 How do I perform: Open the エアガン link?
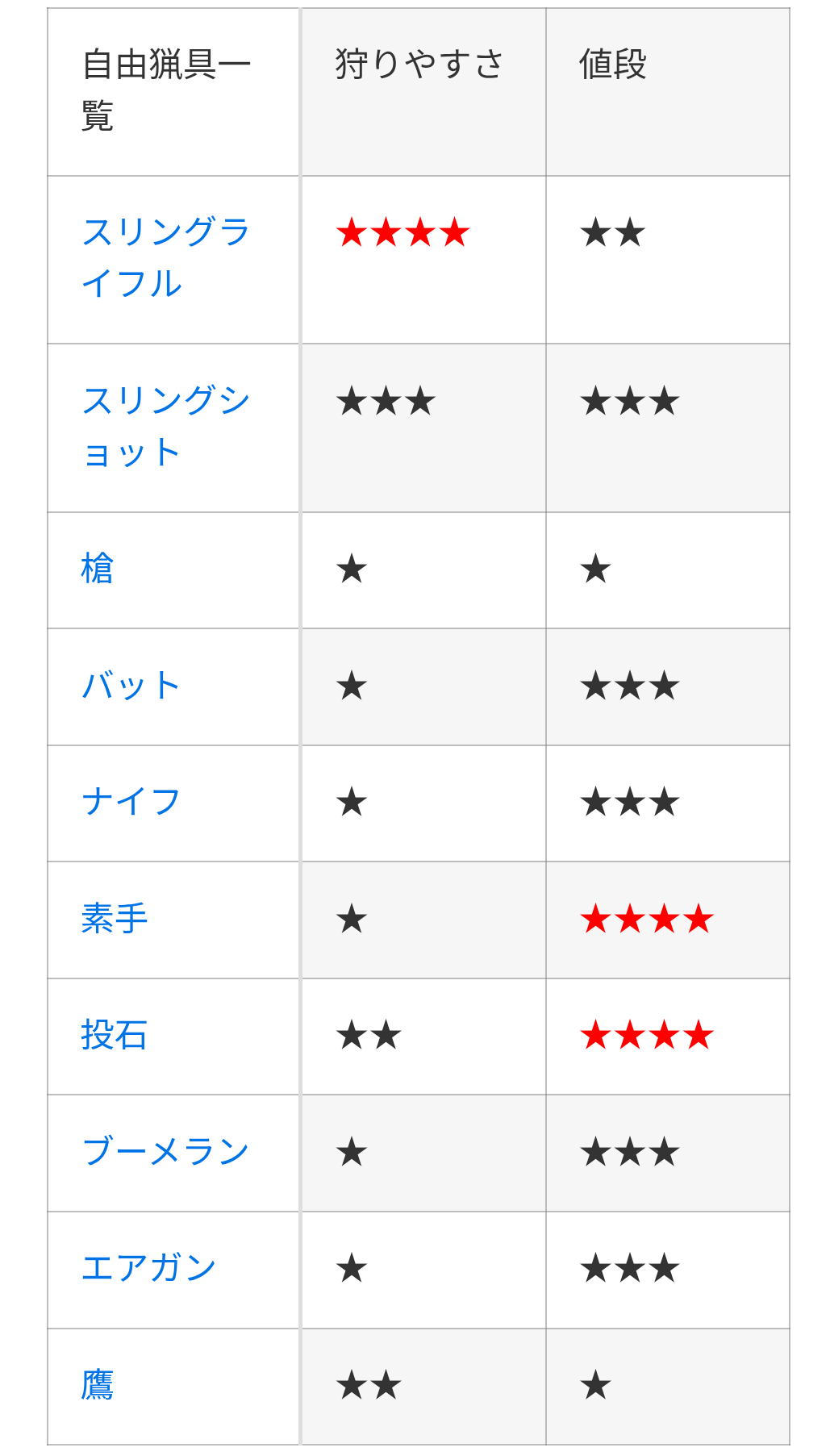tap(149, 1268)
